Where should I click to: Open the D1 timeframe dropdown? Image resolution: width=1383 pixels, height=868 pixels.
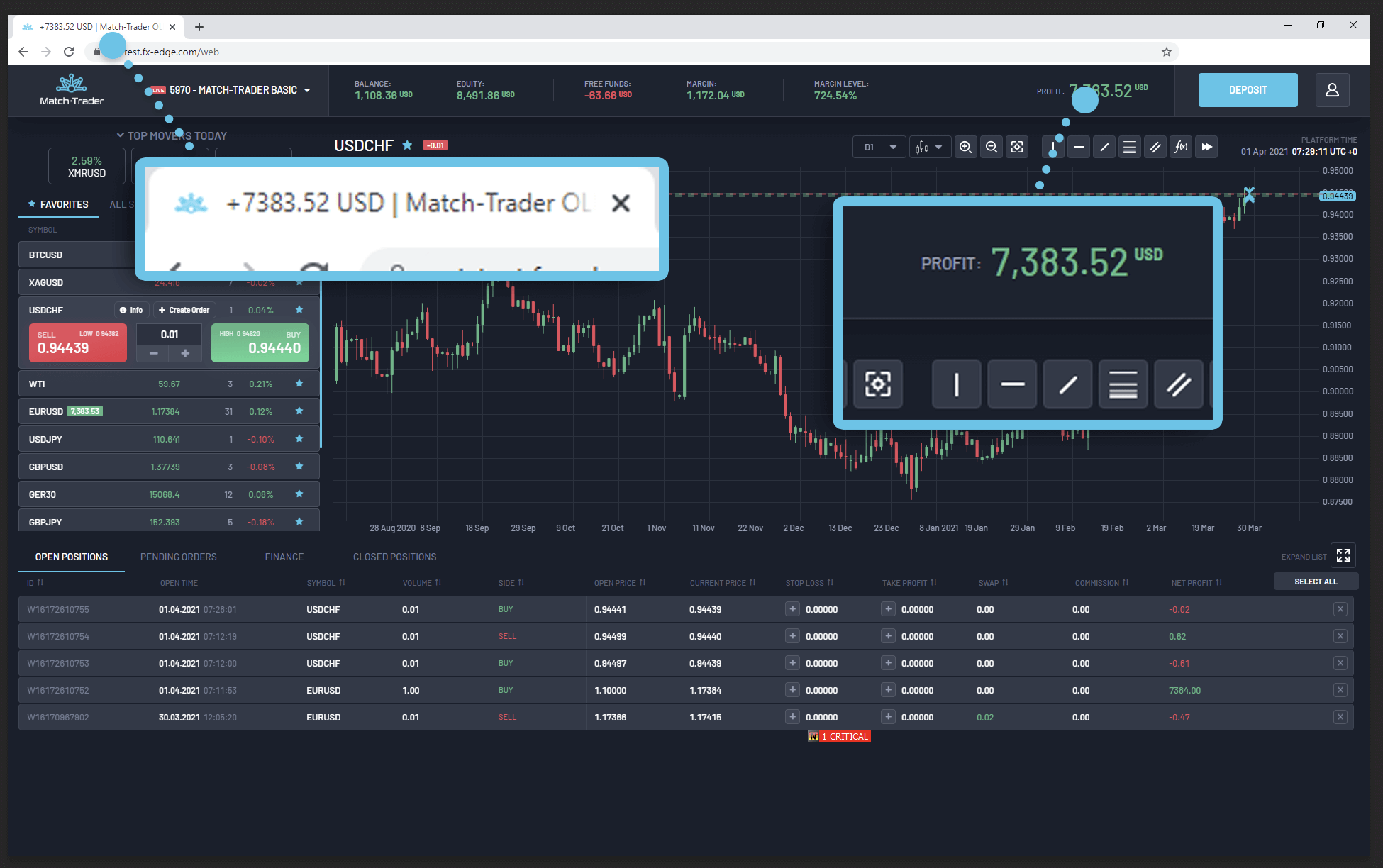click(879, 147)
